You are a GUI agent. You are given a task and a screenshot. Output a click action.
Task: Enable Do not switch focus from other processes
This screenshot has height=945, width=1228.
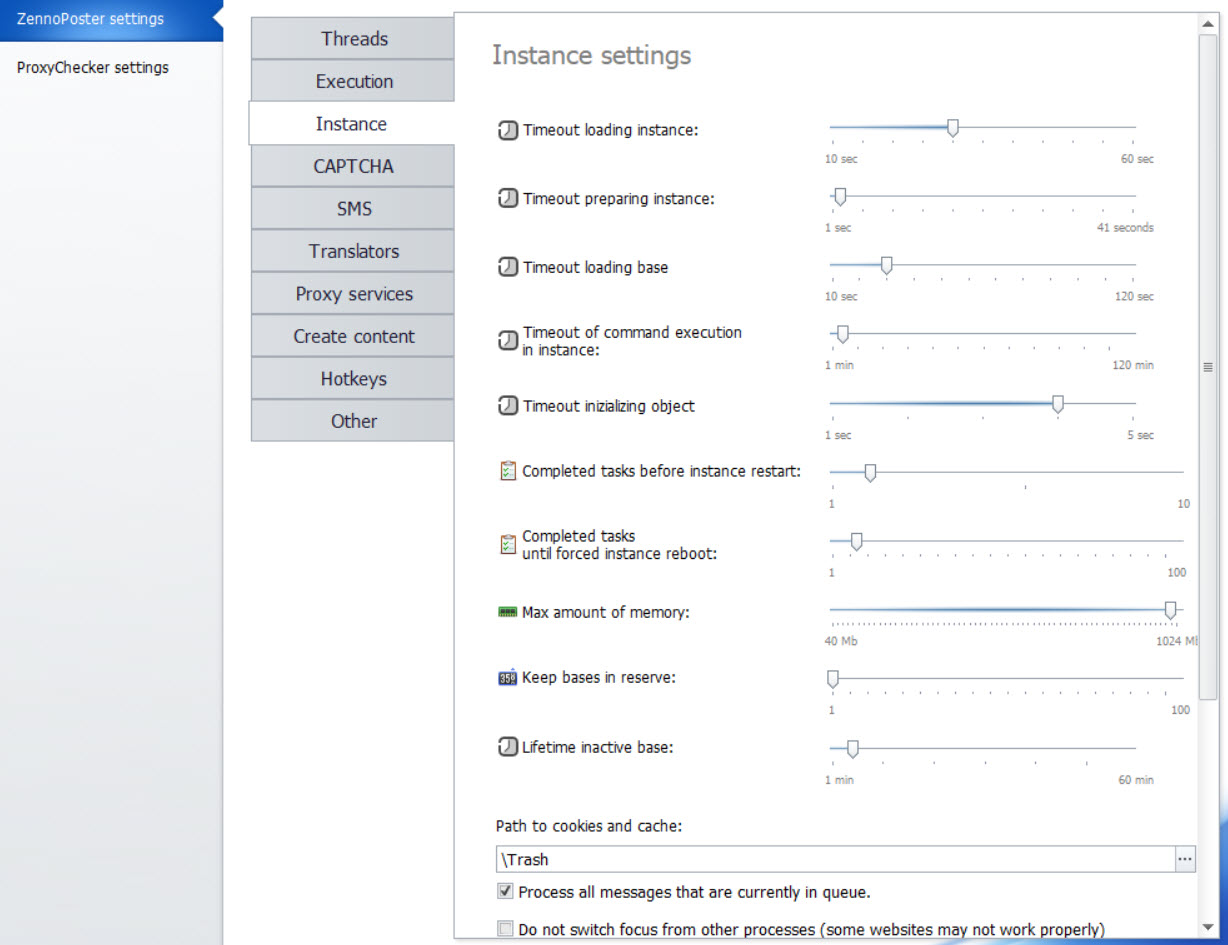505,929
